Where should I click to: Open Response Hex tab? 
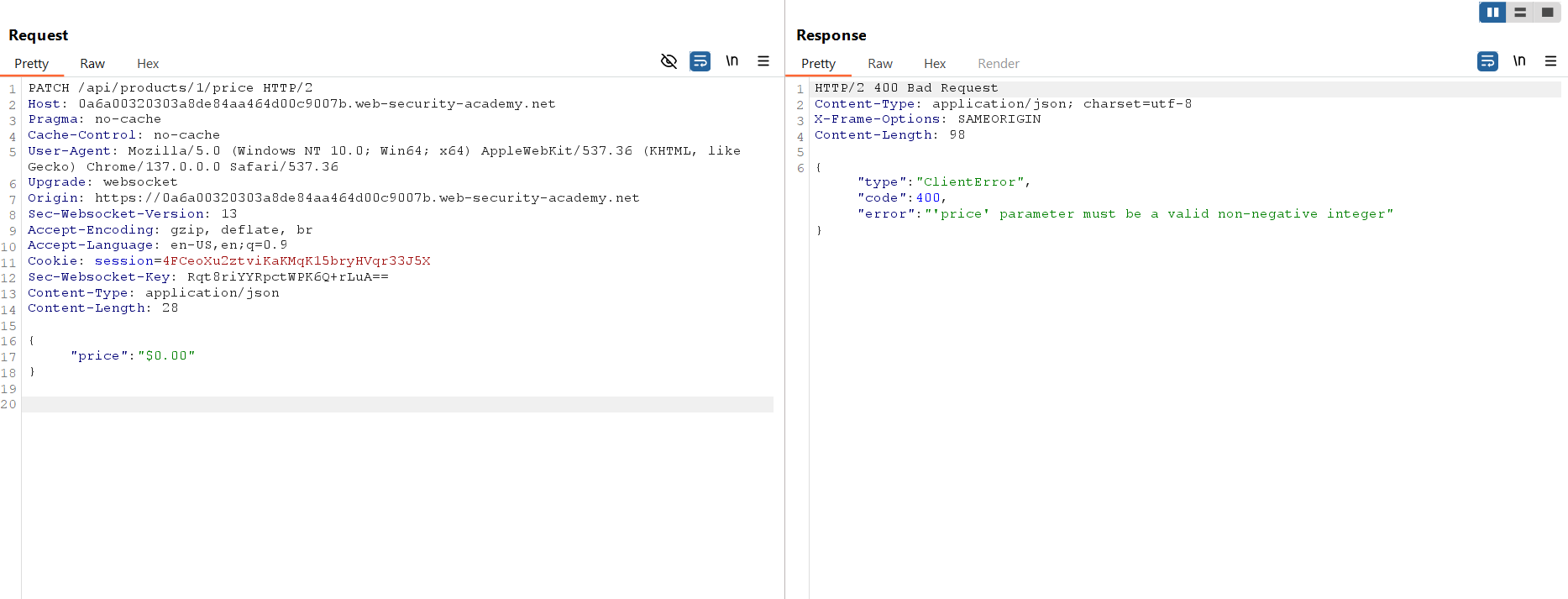[935, 64]
